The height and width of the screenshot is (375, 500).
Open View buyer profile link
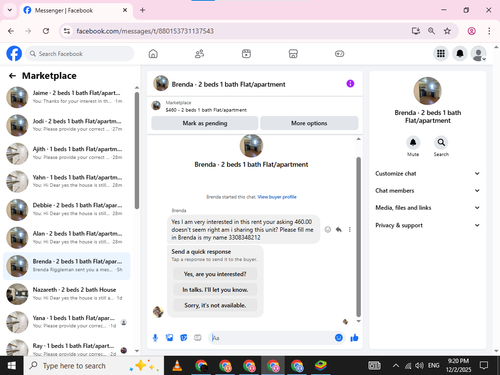tap(277, 197)
